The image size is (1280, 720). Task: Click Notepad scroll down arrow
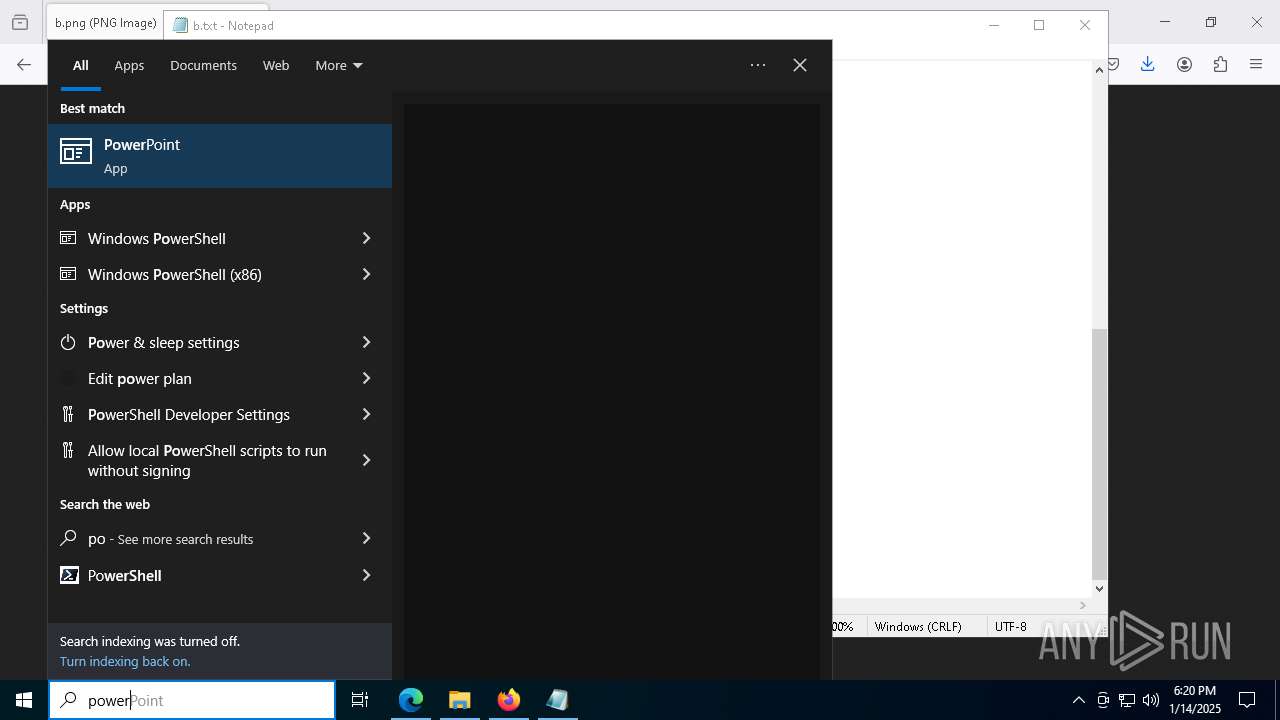coord(1099,589)
